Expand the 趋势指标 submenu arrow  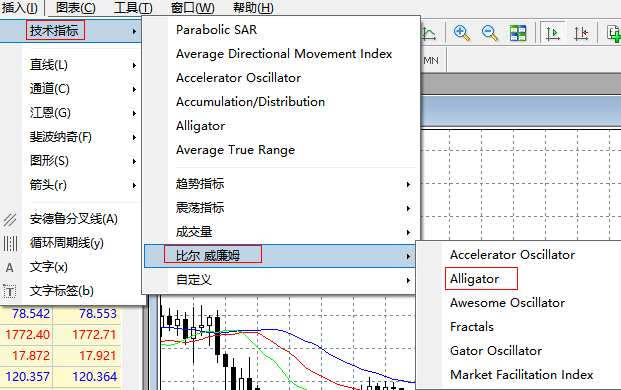[x=408, y=184]
